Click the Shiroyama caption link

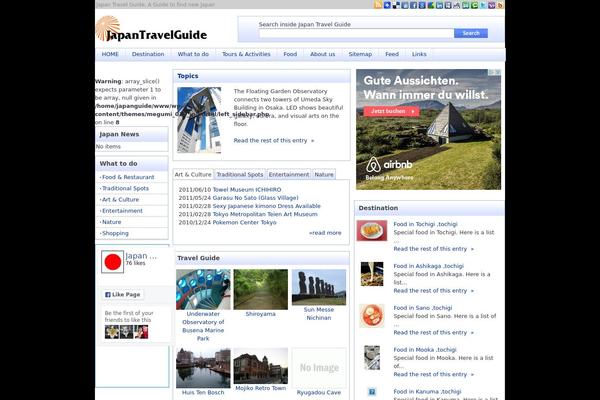(261, 313)
